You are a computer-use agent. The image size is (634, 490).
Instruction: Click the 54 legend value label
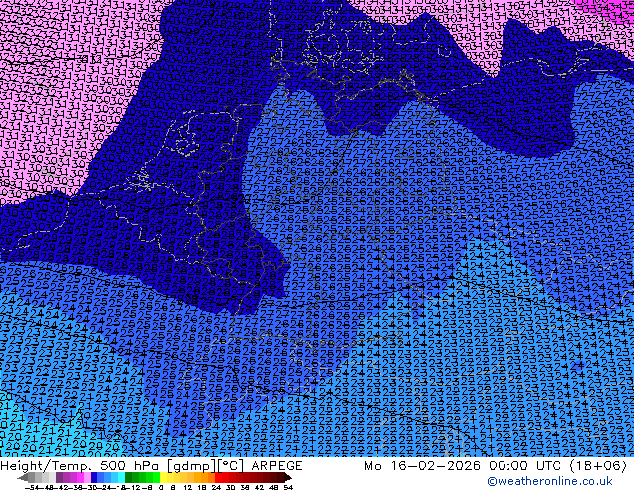(288, 488)
